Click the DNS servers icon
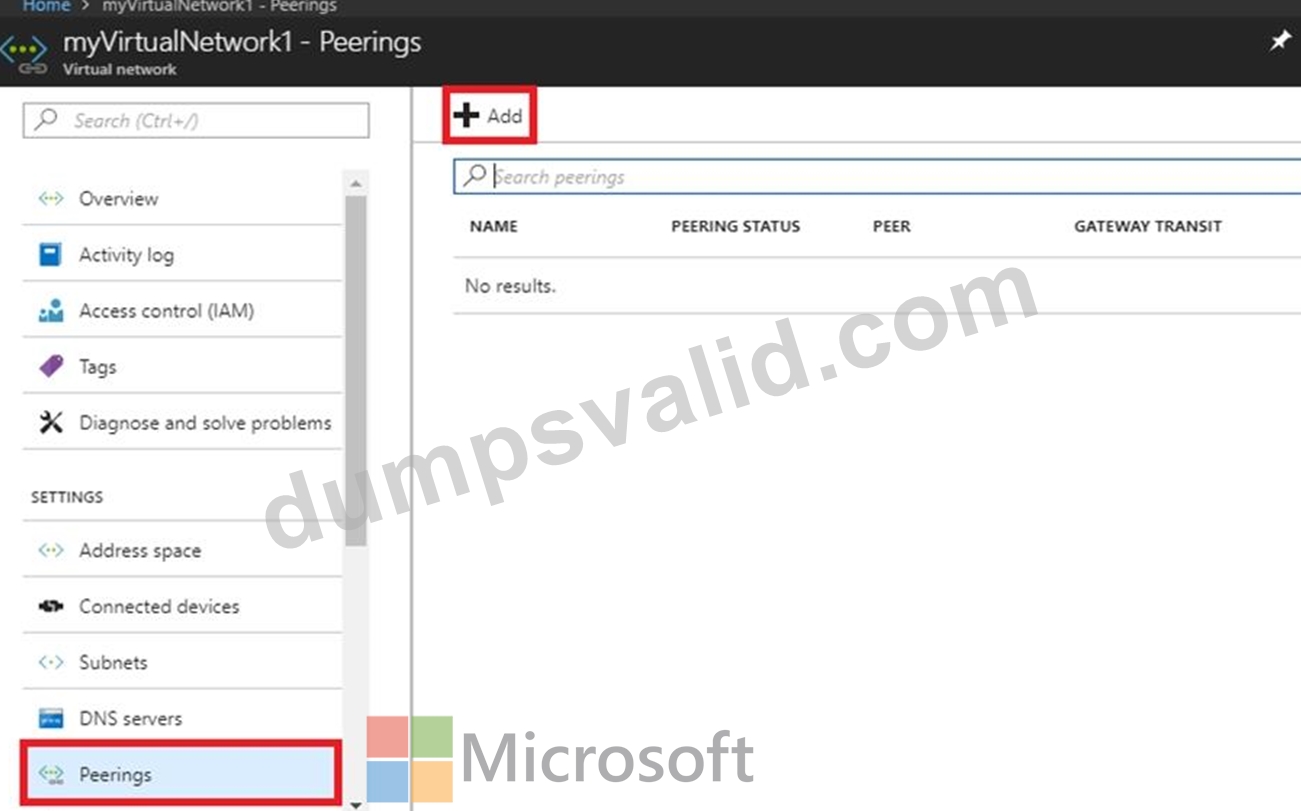 [x=50, y=718]
